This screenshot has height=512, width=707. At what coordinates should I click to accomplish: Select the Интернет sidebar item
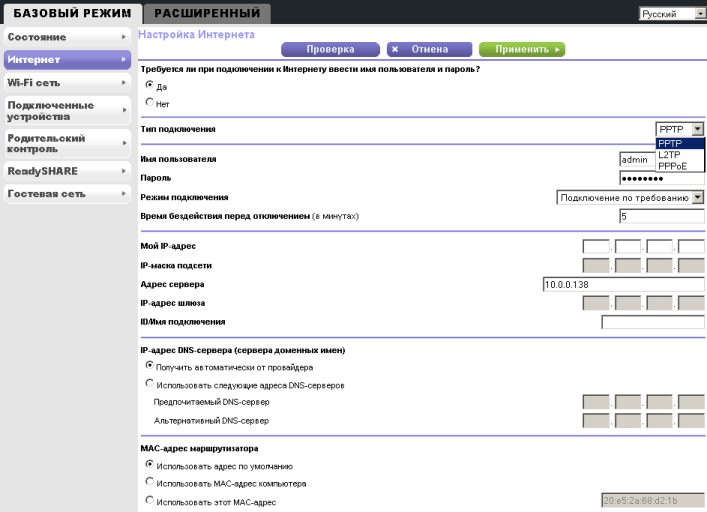67,59
